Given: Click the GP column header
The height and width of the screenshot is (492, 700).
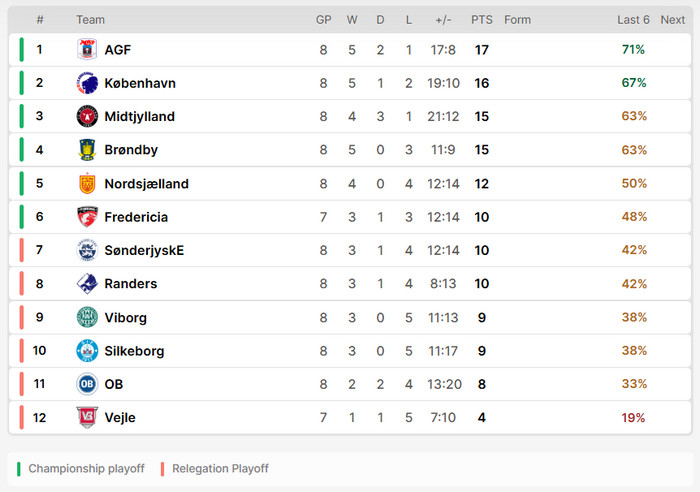Looking at the screenshot, I should point(324,20).
